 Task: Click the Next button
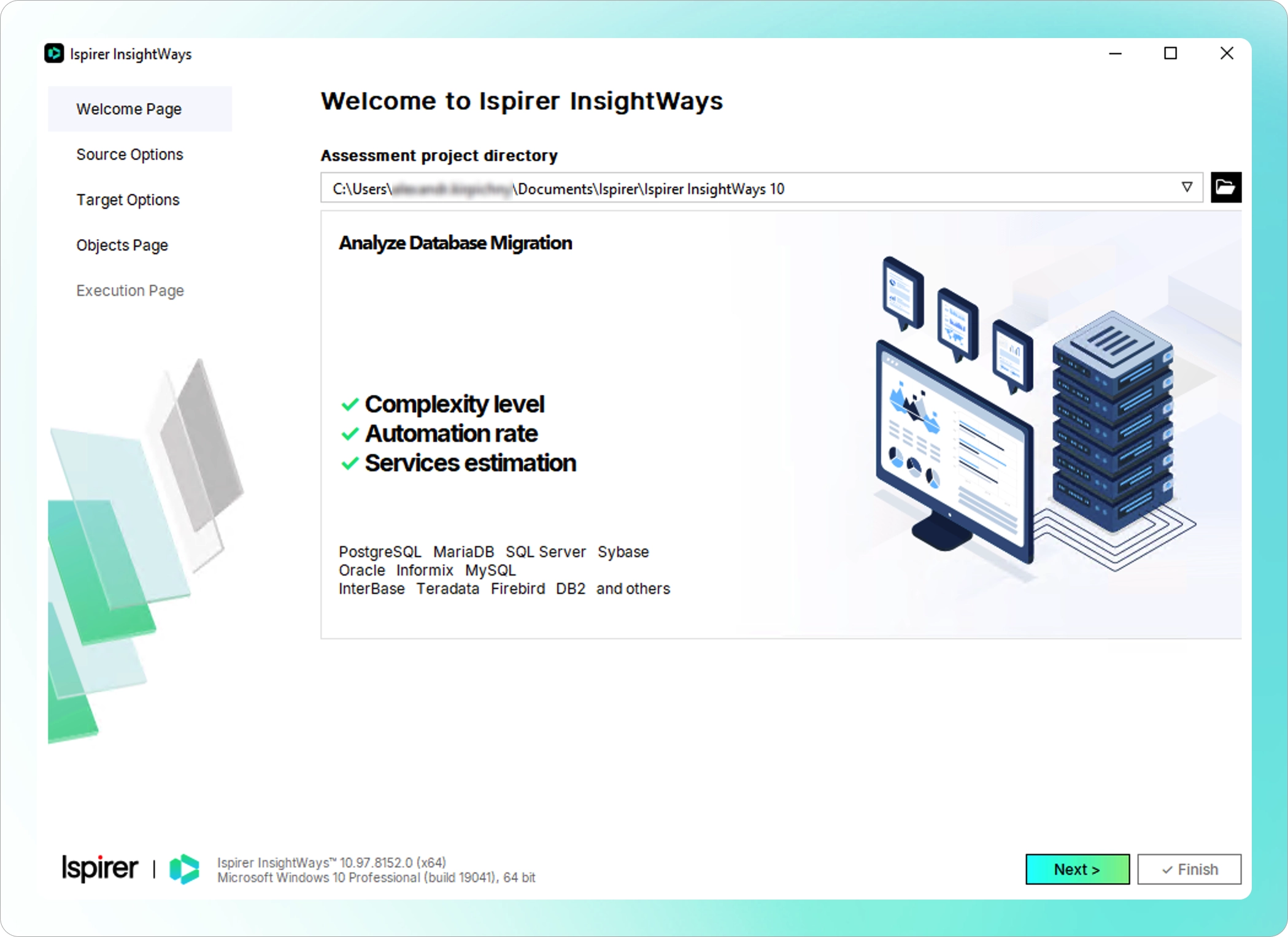pos(1077,869)
